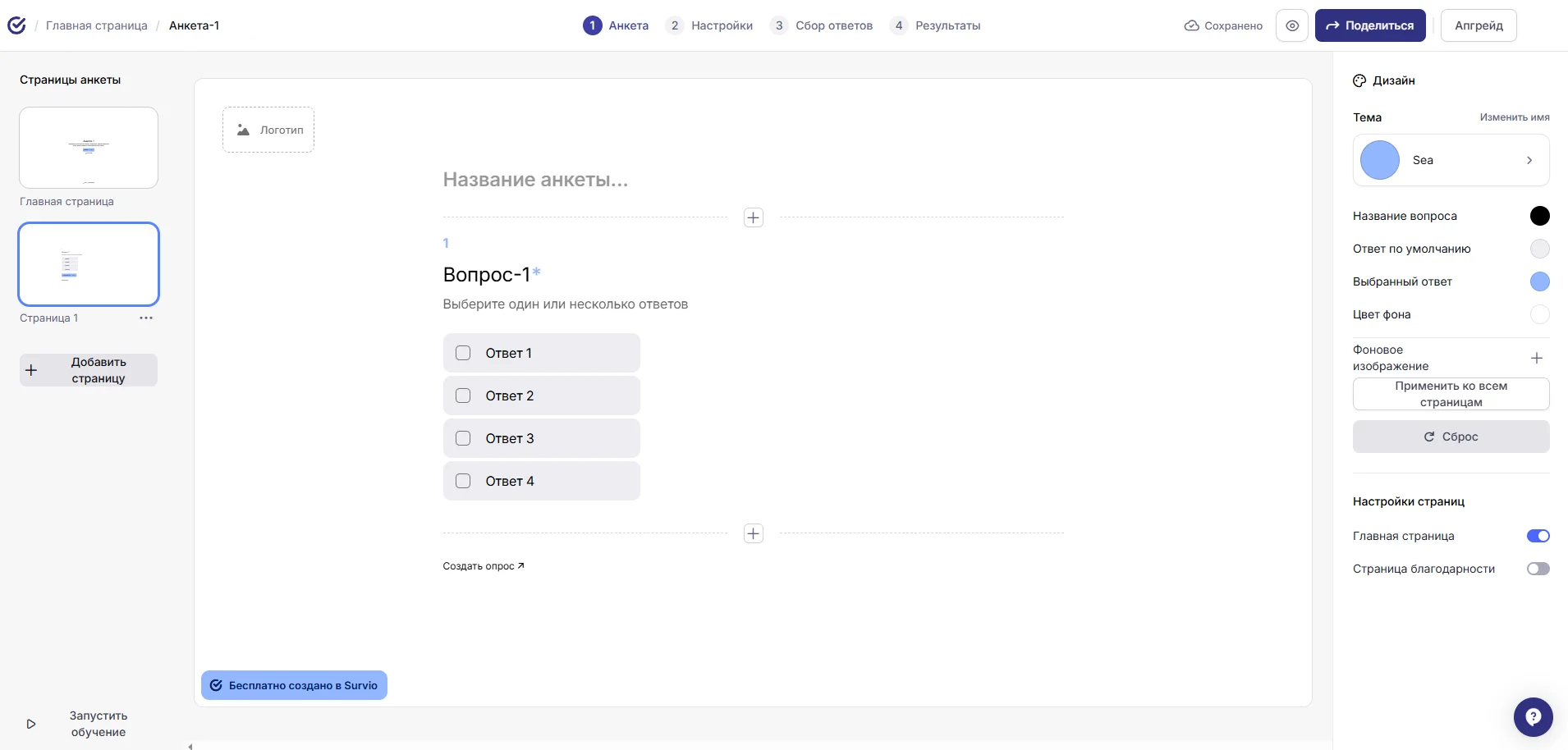This screenshot has width=1568, height=750.
Task: Click the Название анкеты title field
Action: 535,180
